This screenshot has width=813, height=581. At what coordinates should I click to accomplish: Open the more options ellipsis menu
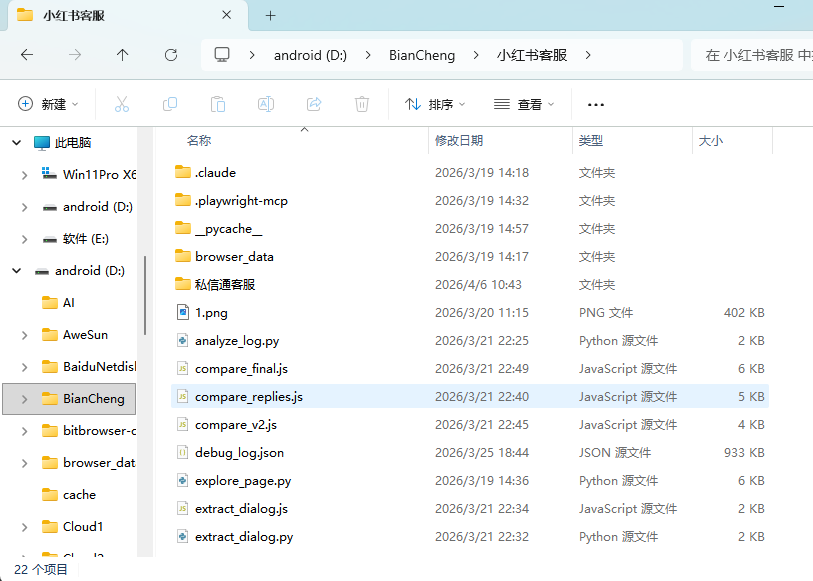(x=596, y=104)
